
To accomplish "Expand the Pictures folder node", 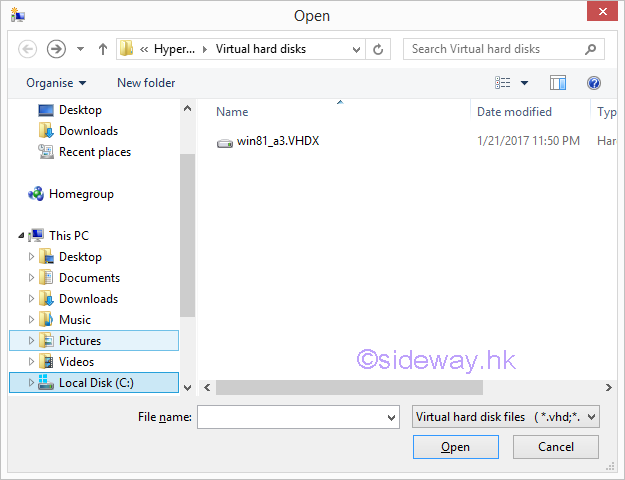I will coord(32,341).
